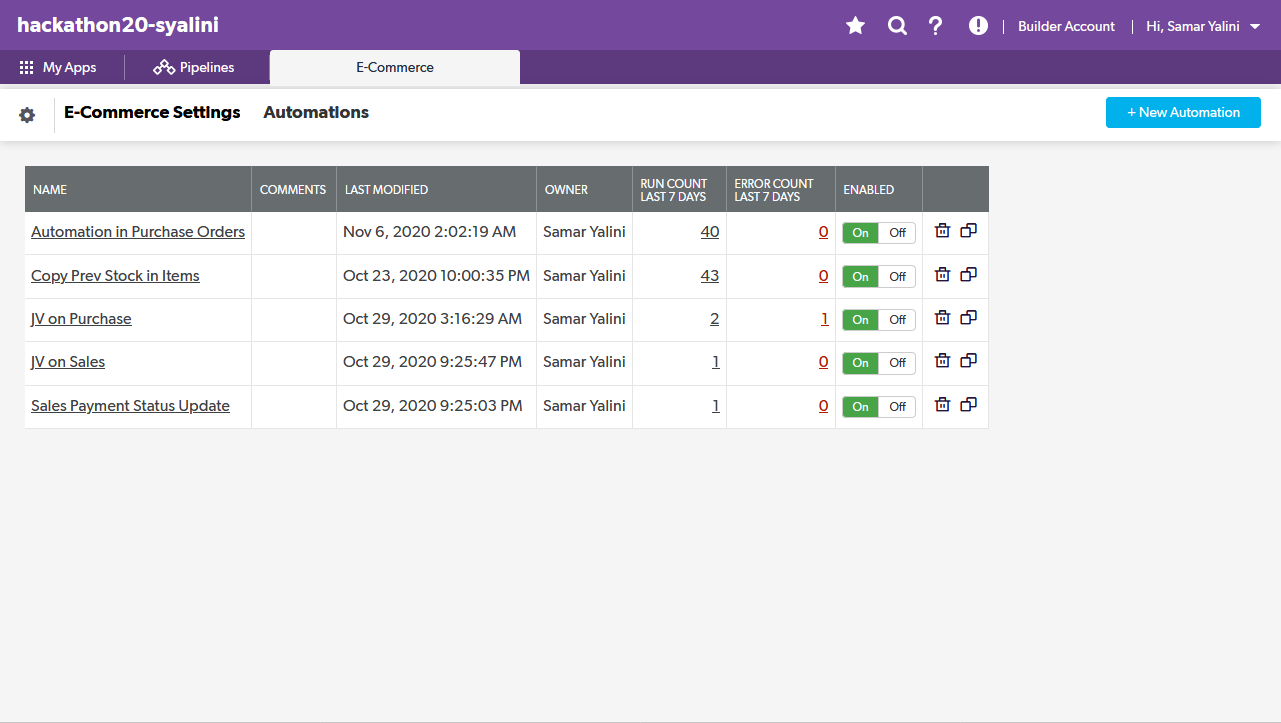Expand the Hi, Samar Yalini user menu

click(x=1203, y=26)
